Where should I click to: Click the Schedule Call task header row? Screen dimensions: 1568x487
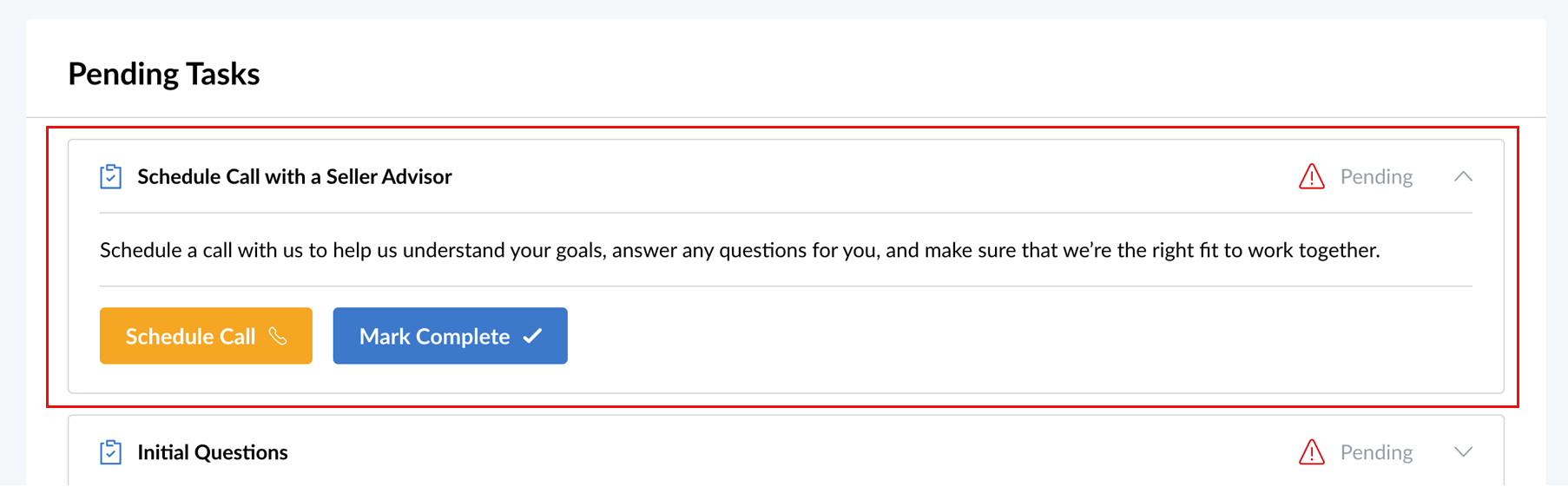point(786,176)
